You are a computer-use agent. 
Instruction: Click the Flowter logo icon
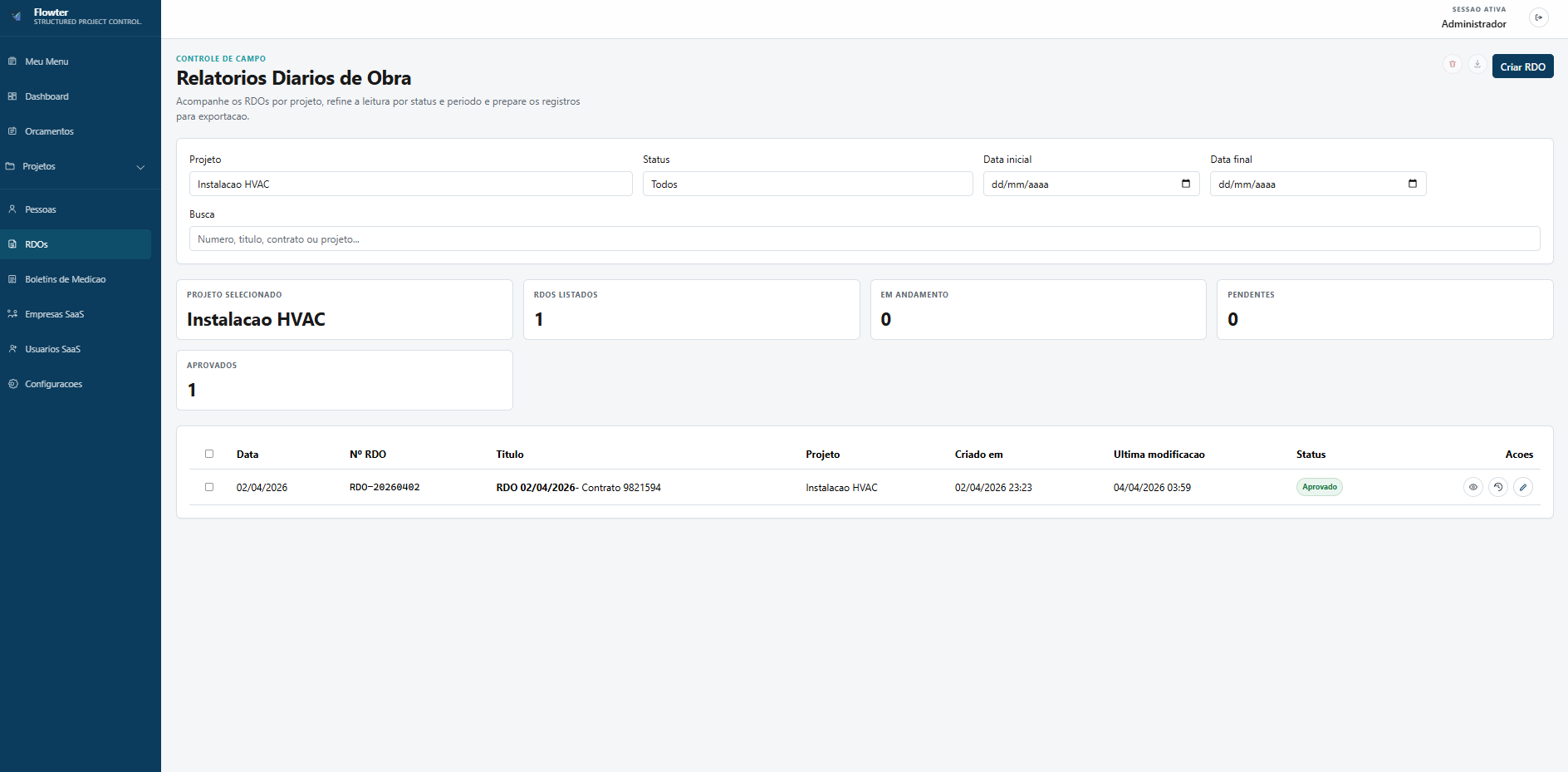click(17, 17)
